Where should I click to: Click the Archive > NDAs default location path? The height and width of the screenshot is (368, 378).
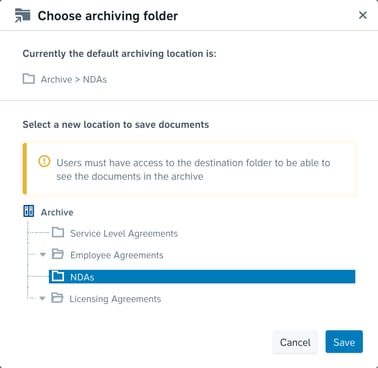click(74, 79)
